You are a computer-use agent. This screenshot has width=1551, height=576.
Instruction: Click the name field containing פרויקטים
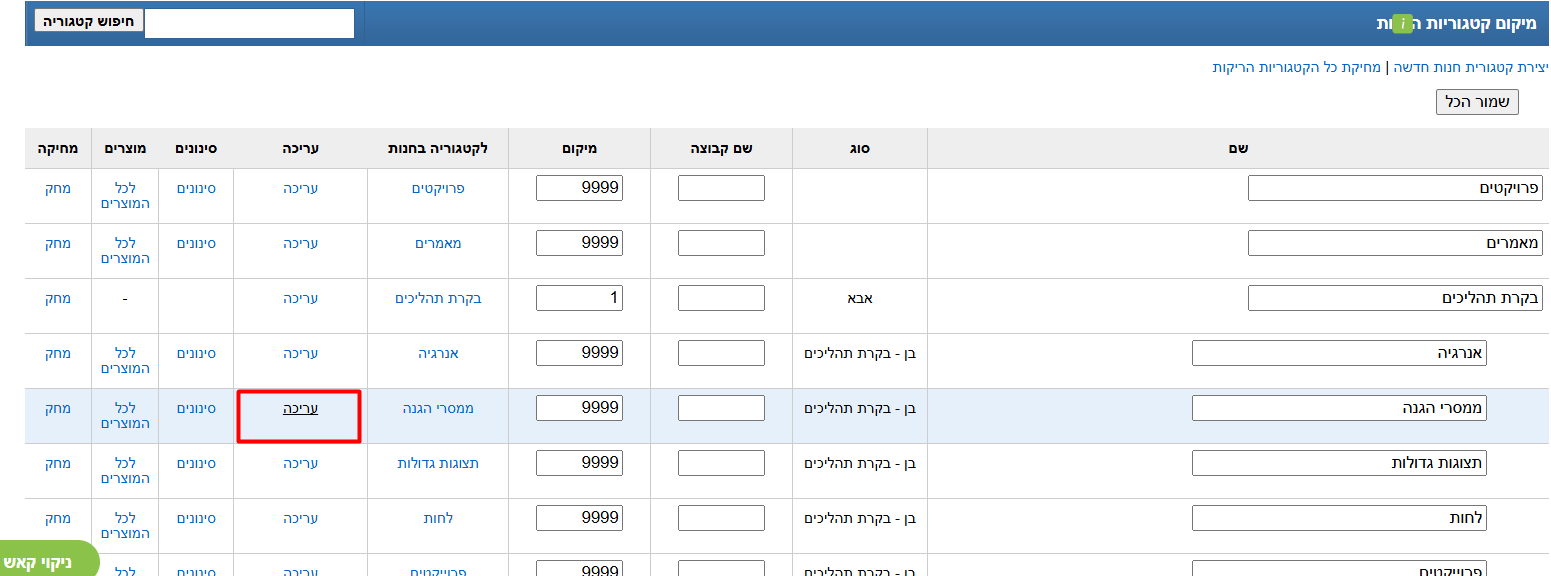[x=1395, y=188]
